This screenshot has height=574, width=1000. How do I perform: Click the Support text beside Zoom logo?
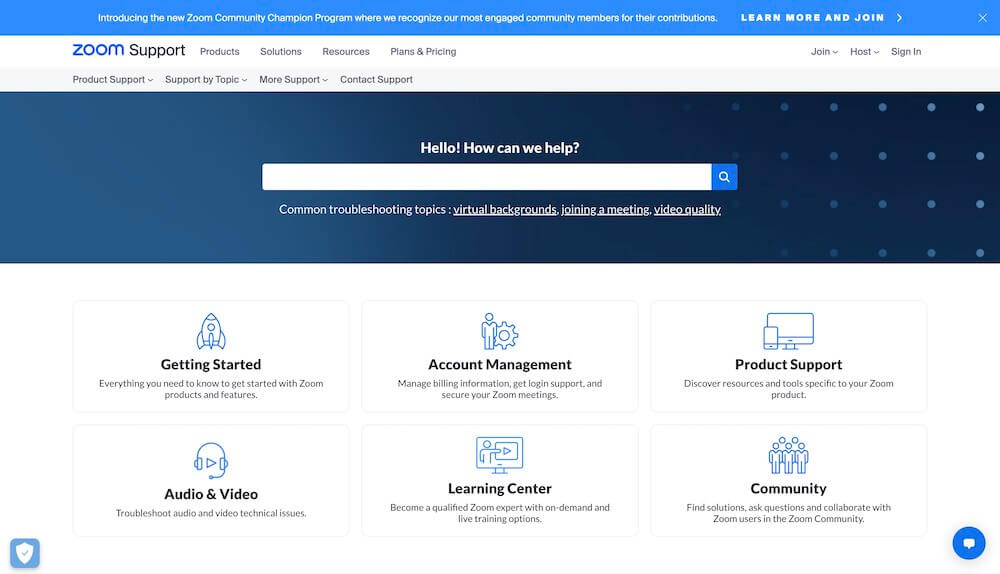tap(157, 50)
